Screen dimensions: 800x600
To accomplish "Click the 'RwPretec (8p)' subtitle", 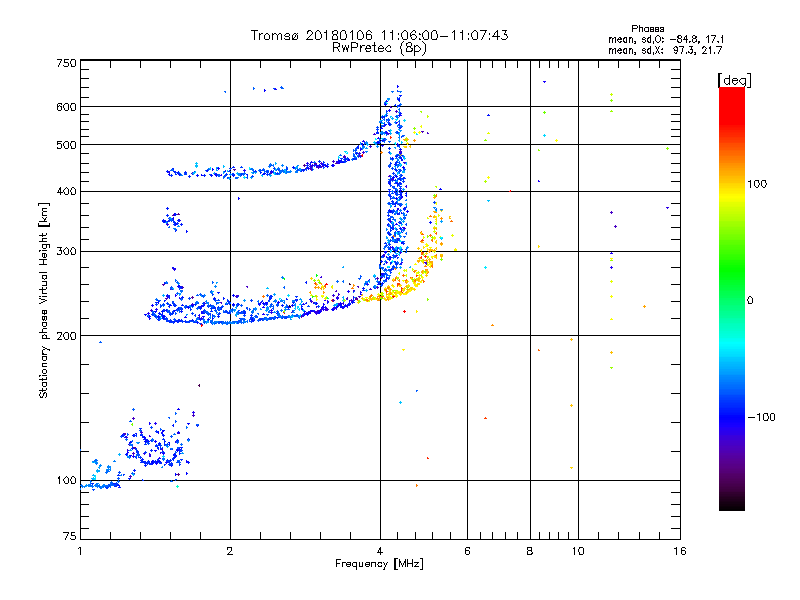I will [x=380, y=48].
